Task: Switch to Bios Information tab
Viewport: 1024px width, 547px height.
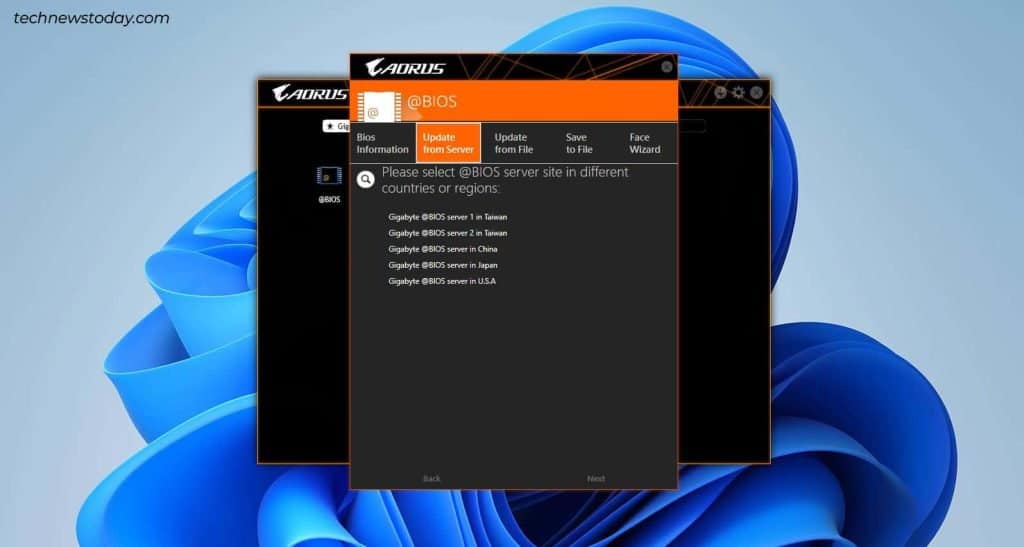Action: [x=382, y=143]
